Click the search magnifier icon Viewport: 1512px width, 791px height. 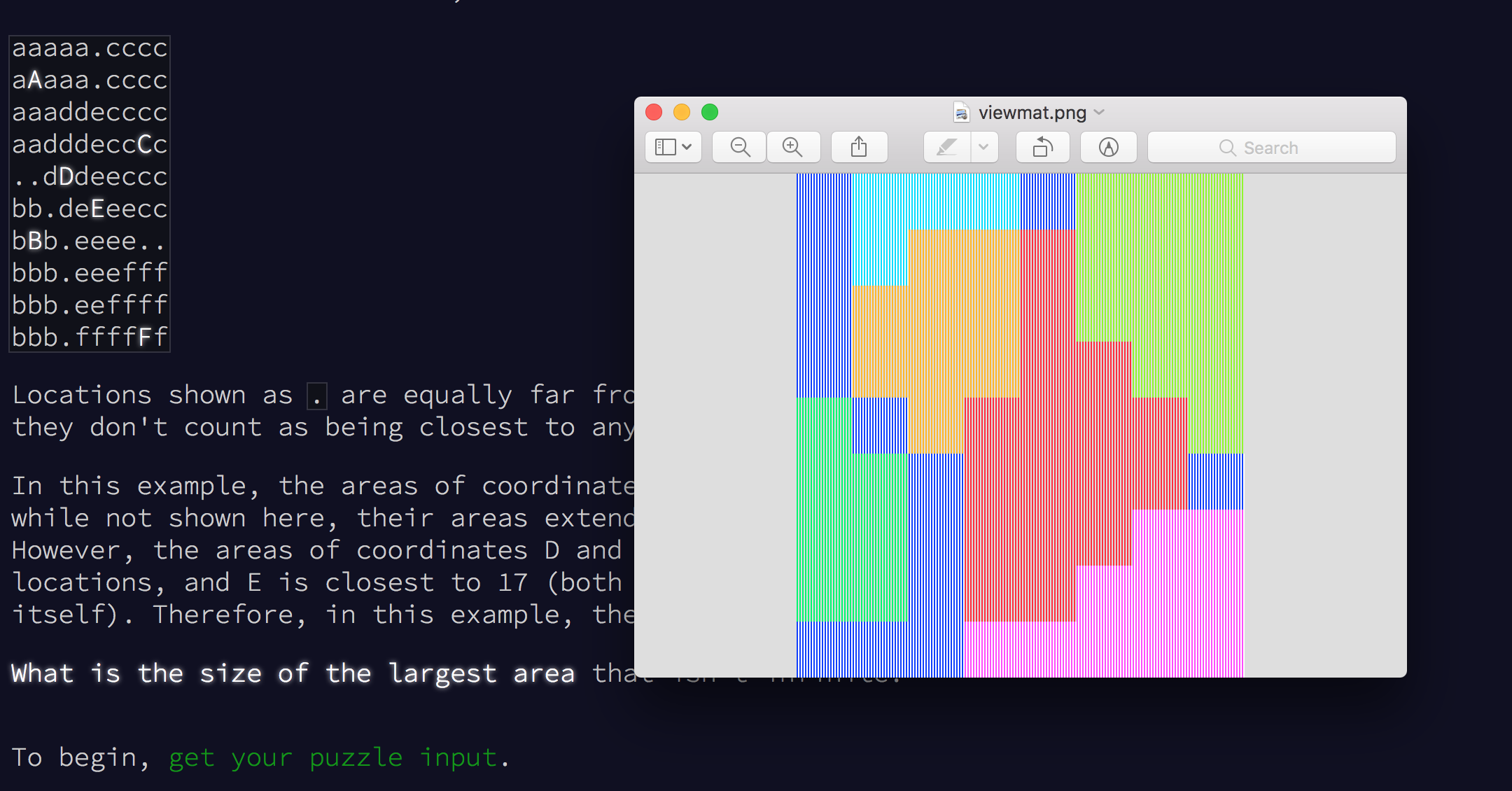coord(1227,148)
